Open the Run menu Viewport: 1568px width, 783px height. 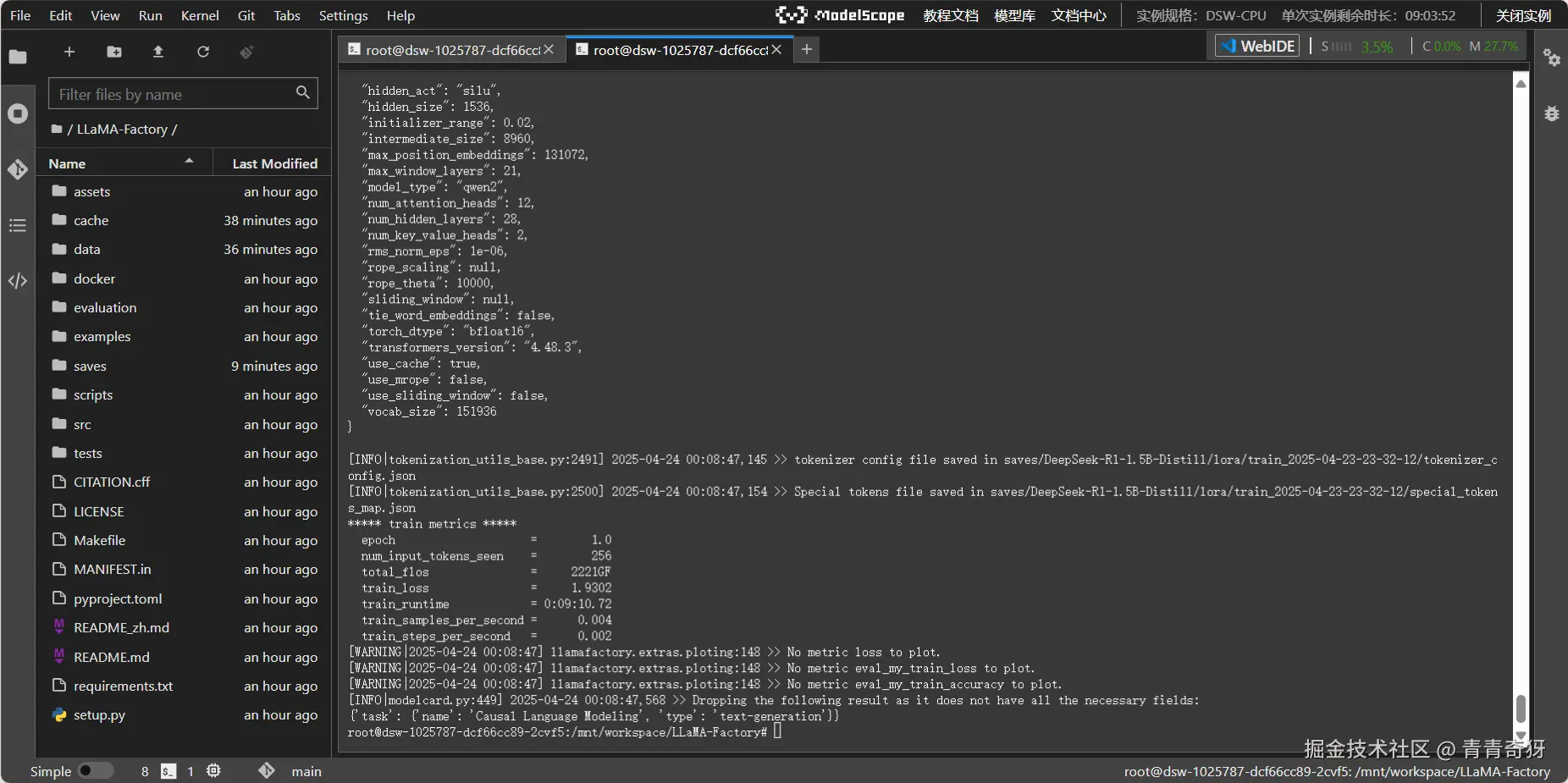tap(151, 15)
